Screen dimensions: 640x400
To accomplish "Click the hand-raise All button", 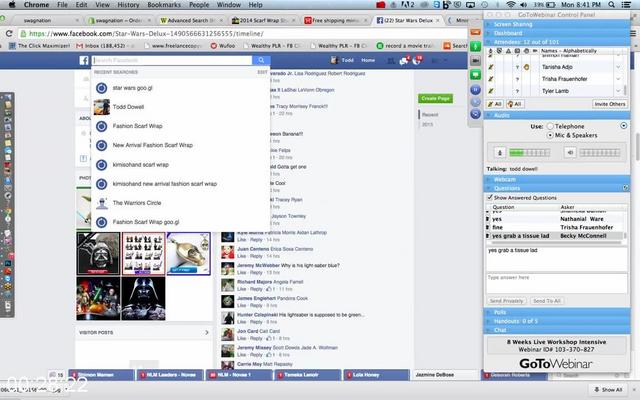I will pos(515,104).
